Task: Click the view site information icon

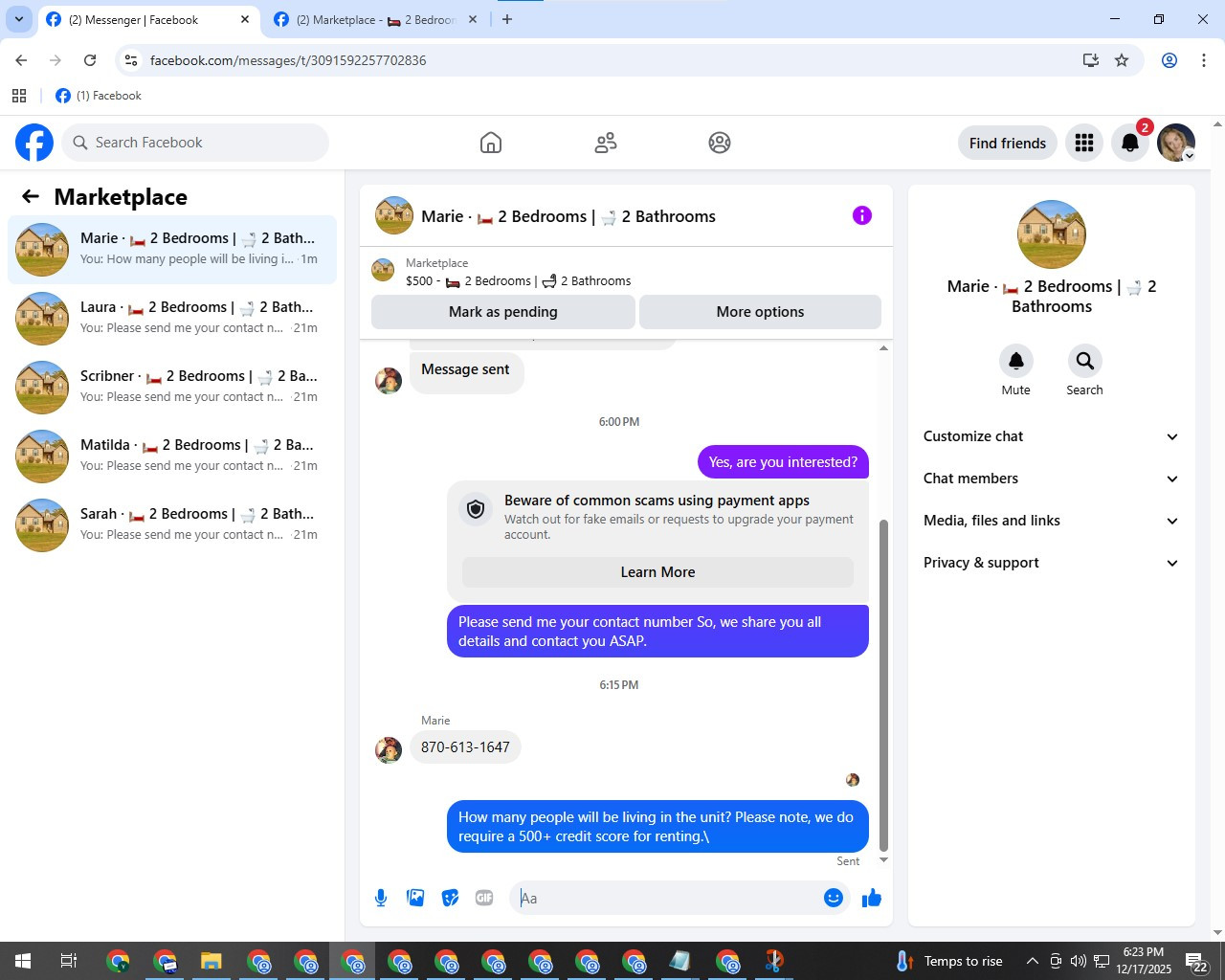Action: click(131, 60)
